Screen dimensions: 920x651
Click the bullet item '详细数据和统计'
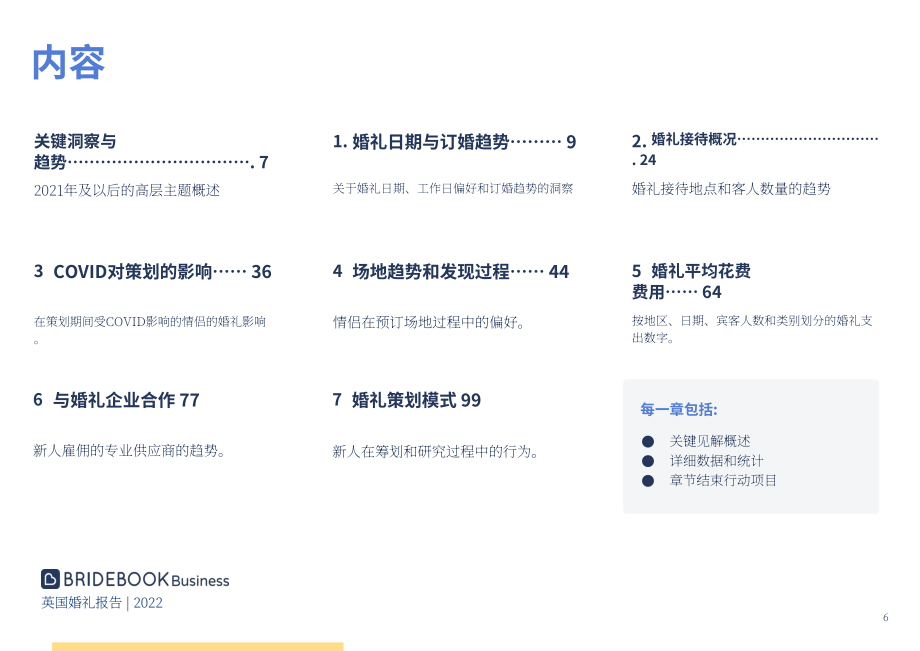pyautogui.click(x=716, y=461)
